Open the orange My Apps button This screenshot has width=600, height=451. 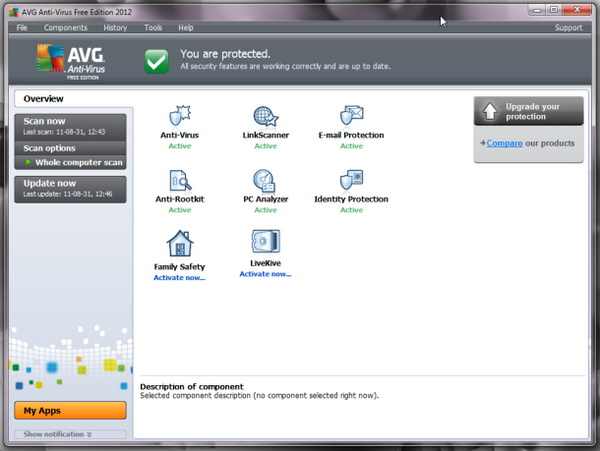click(x=70, y=410)
